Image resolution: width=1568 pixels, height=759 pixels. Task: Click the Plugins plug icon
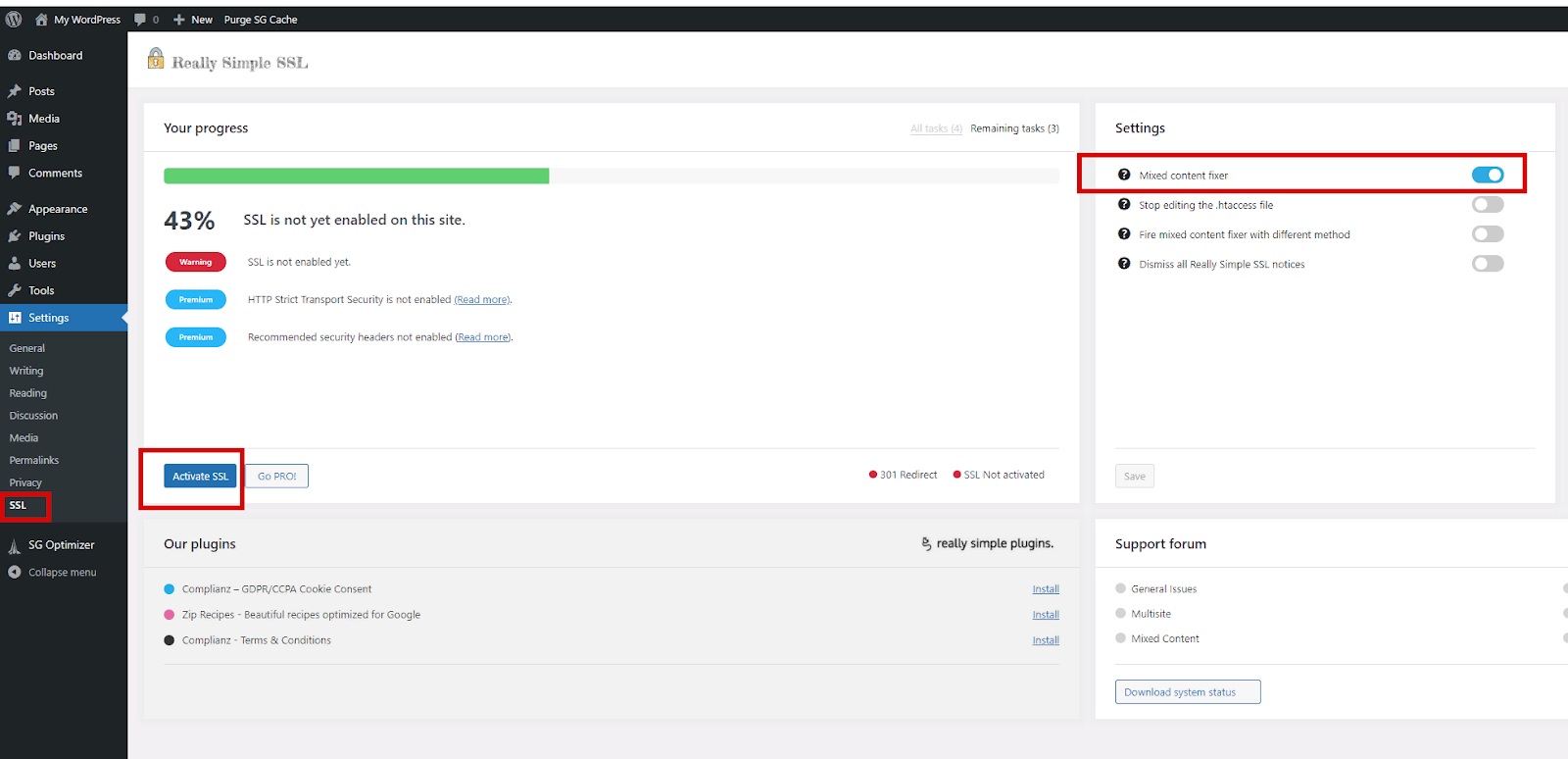(x=15, y=236)
